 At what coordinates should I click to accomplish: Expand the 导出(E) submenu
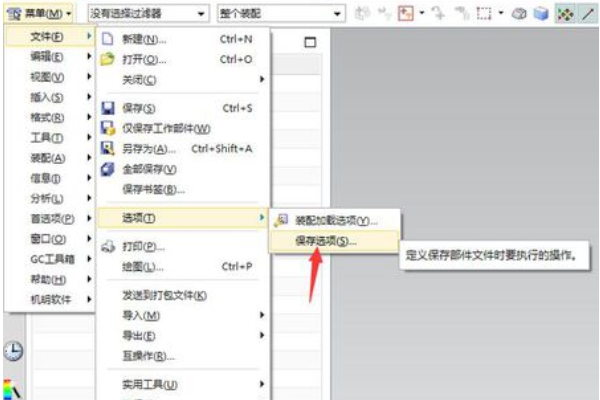tap(183, 336)
